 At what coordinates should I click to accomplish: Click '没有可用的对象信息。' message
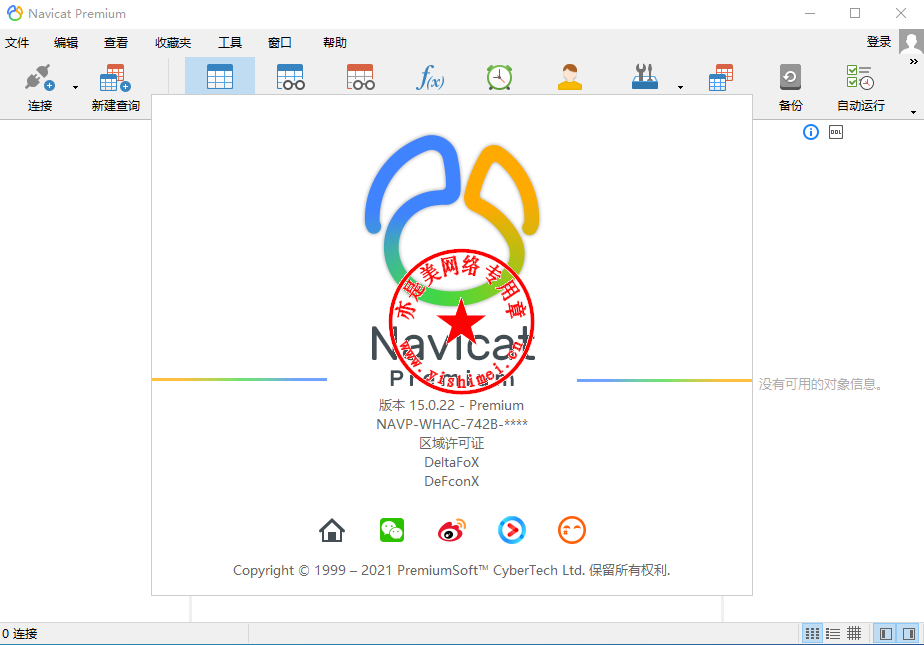pyautogui.click(x=820, y=384)
